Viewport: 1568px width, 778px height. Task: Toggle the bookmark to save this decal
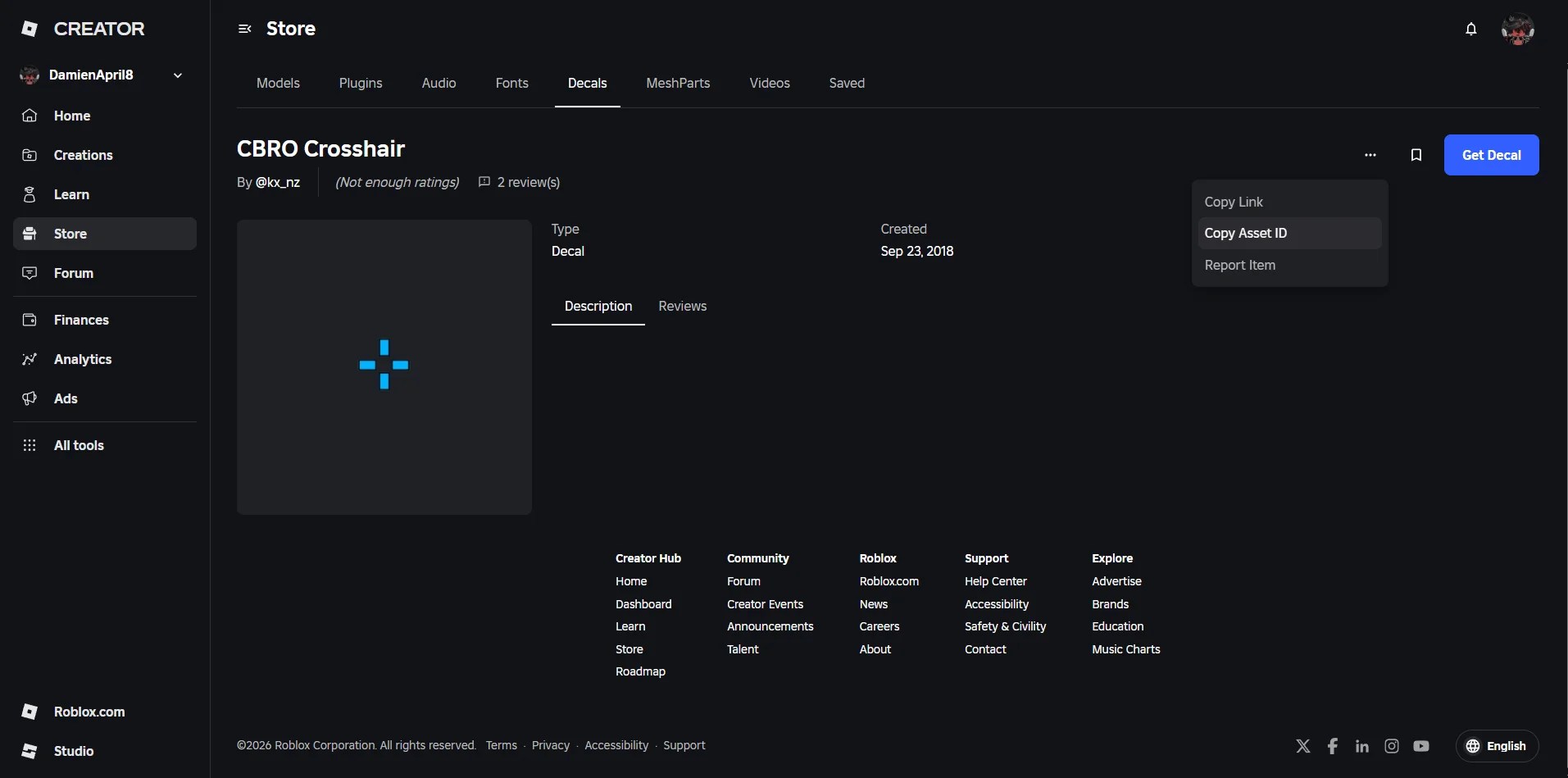pyautogui.click(x=1416, y=155)
